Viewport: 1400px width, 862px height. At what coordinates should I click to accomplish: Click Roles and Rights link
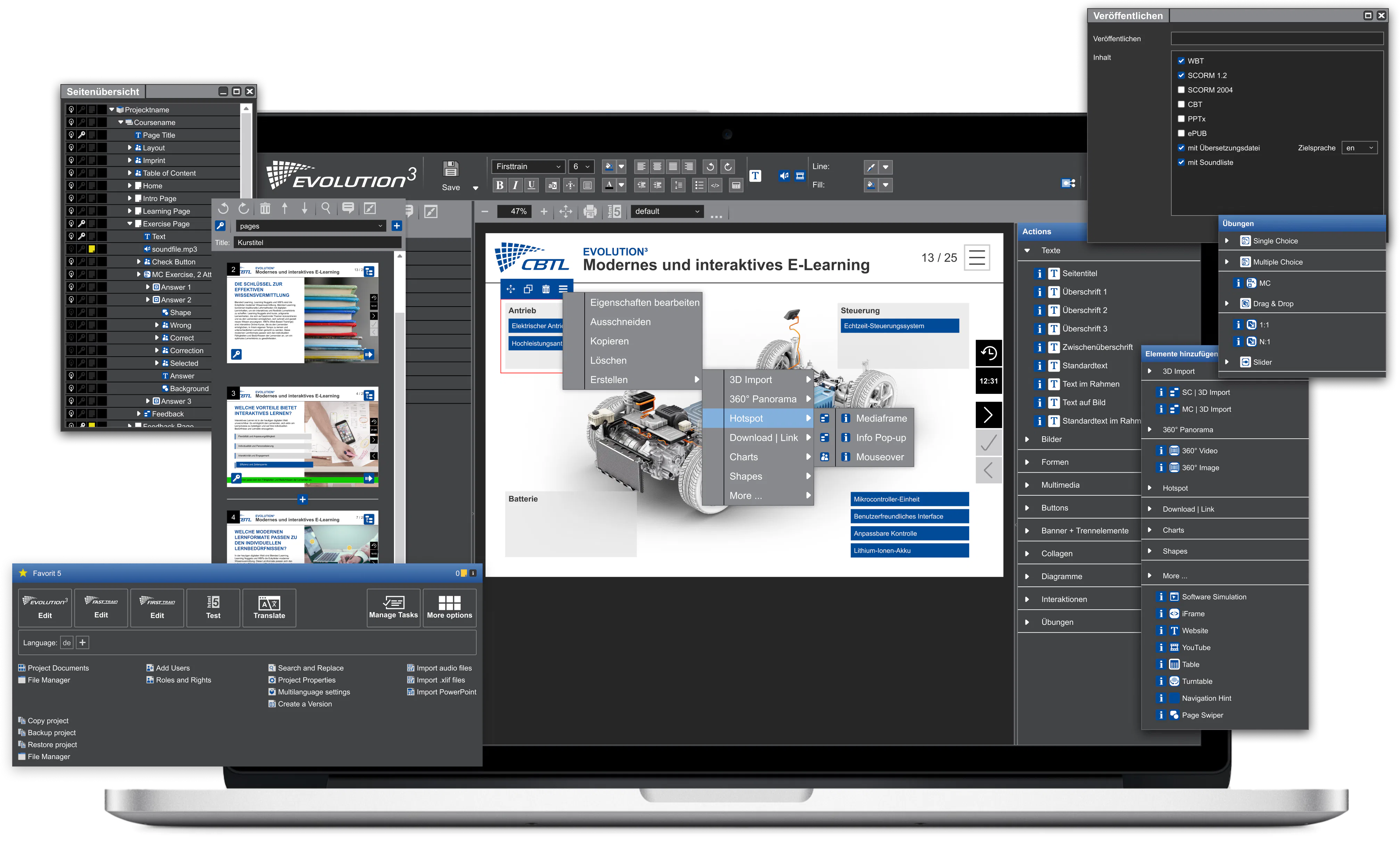click(x=183, y=680)
